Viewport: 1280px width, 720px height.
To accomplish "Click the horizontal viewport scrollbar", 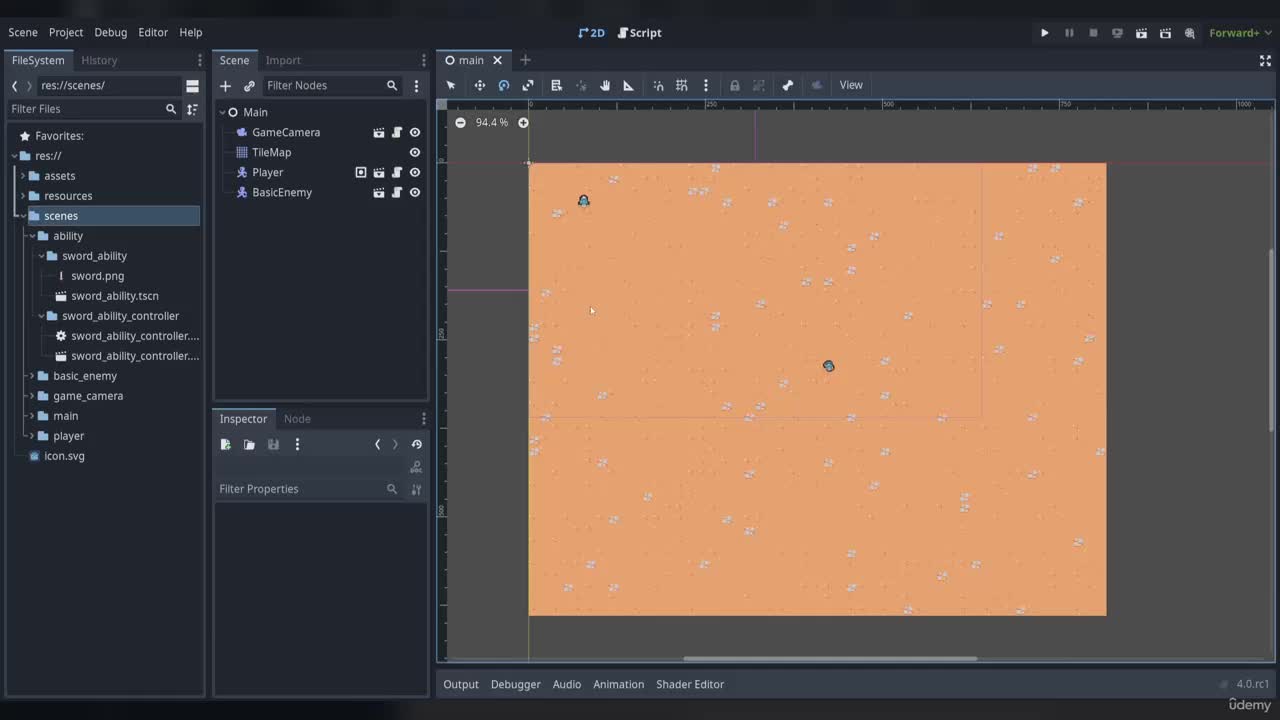I will pos(830,658).
